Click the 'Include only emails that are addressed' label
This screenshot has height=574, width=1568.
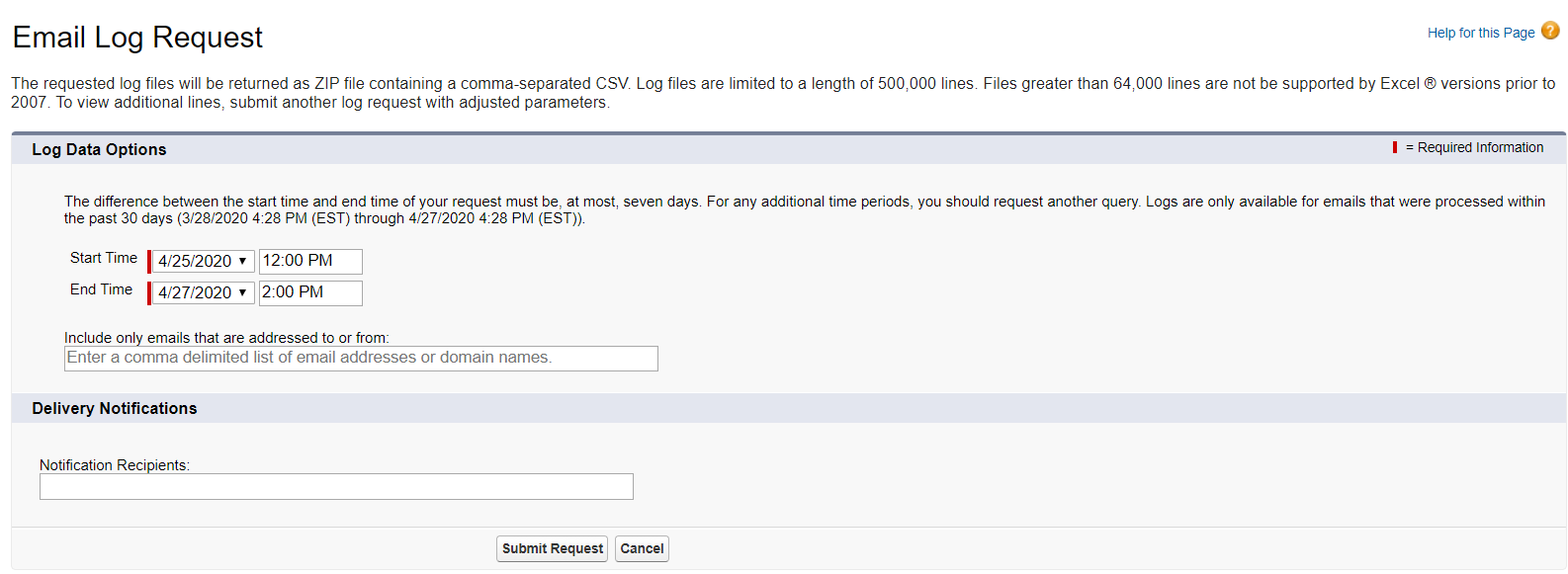coord(226,338)
